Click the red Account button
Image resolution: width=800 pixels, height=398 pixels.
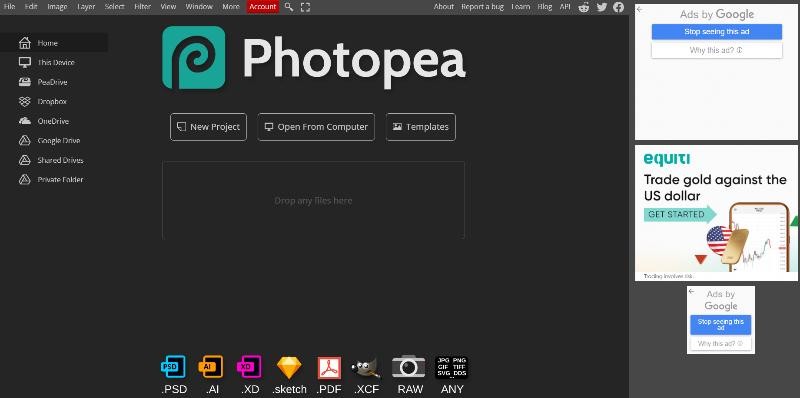click(263, 7)
